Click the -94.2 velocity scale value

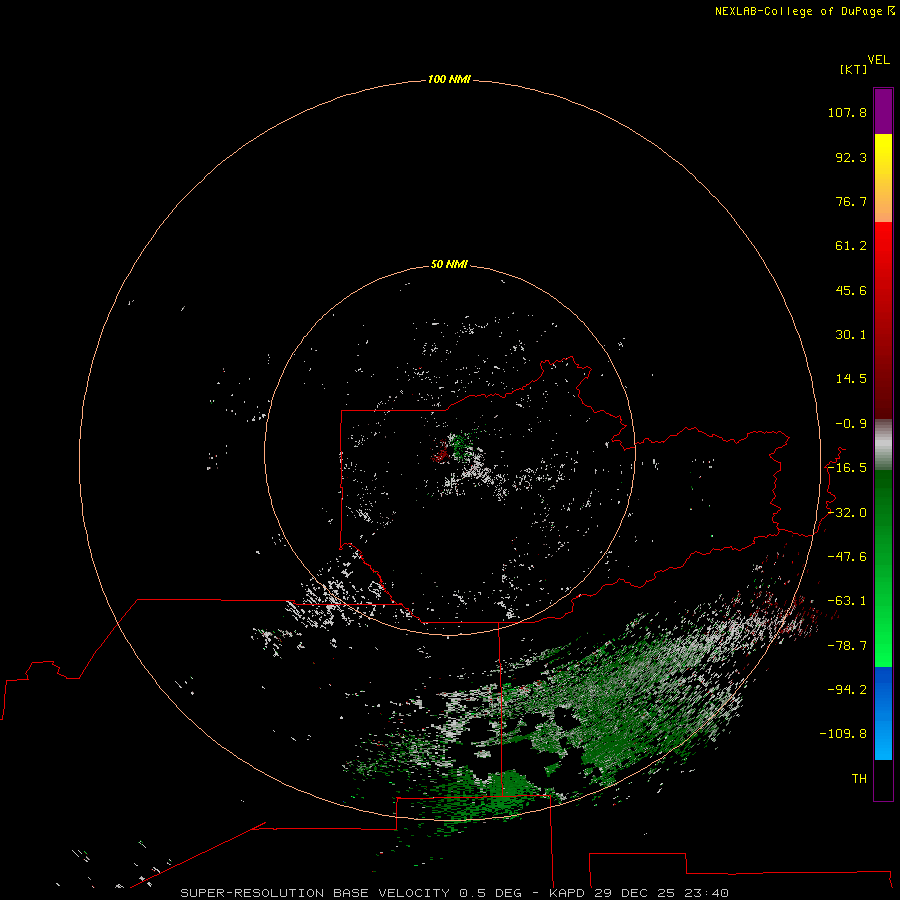pos(847,690)
